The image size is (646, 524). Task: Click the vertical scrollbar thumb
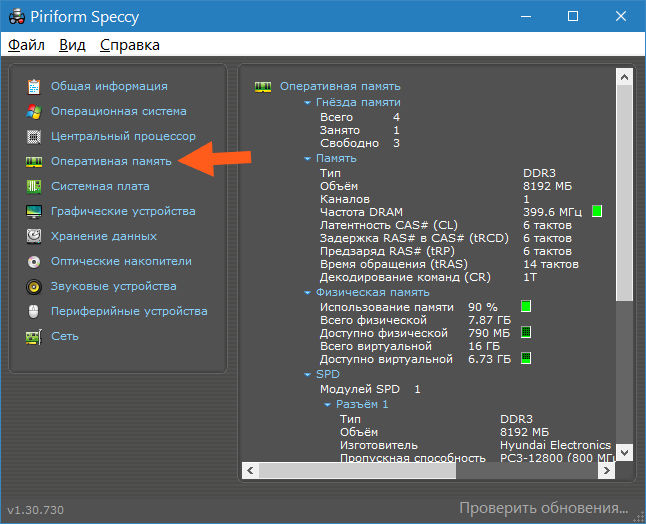[624, 193]
